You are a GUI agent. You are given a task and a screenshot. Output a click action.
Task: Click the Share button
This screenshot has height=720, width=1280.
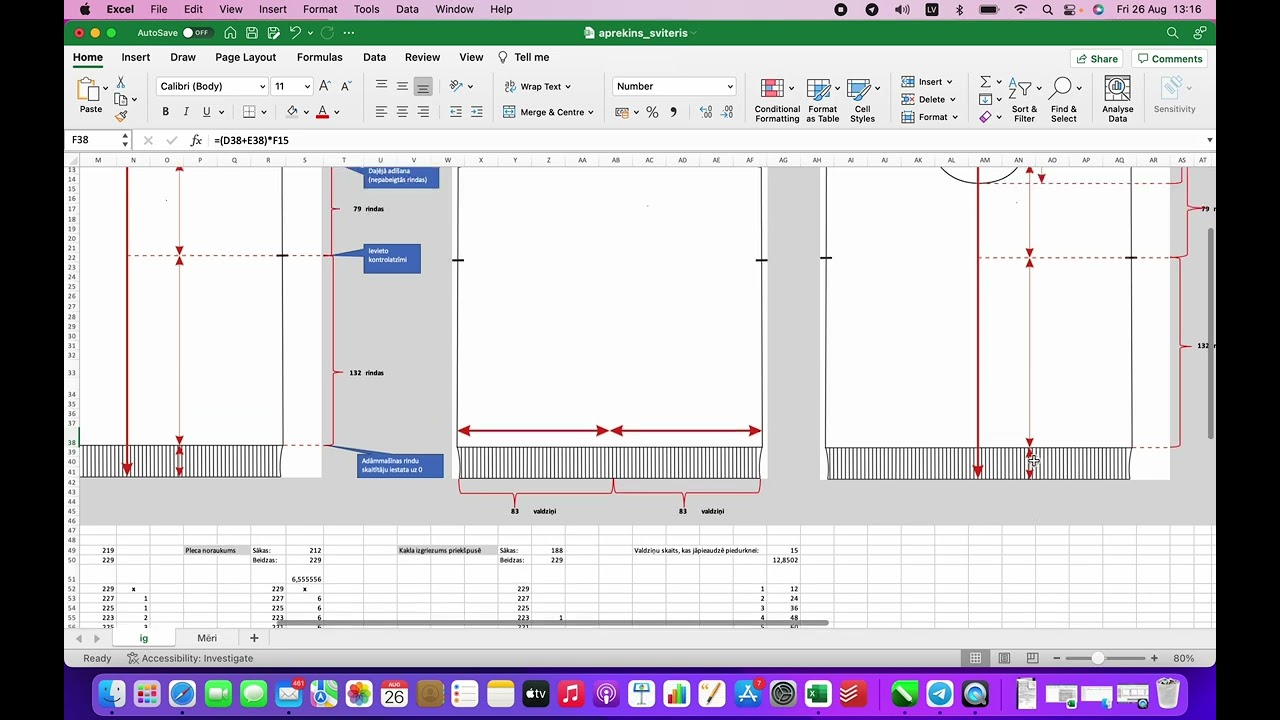coord(1097,58)
